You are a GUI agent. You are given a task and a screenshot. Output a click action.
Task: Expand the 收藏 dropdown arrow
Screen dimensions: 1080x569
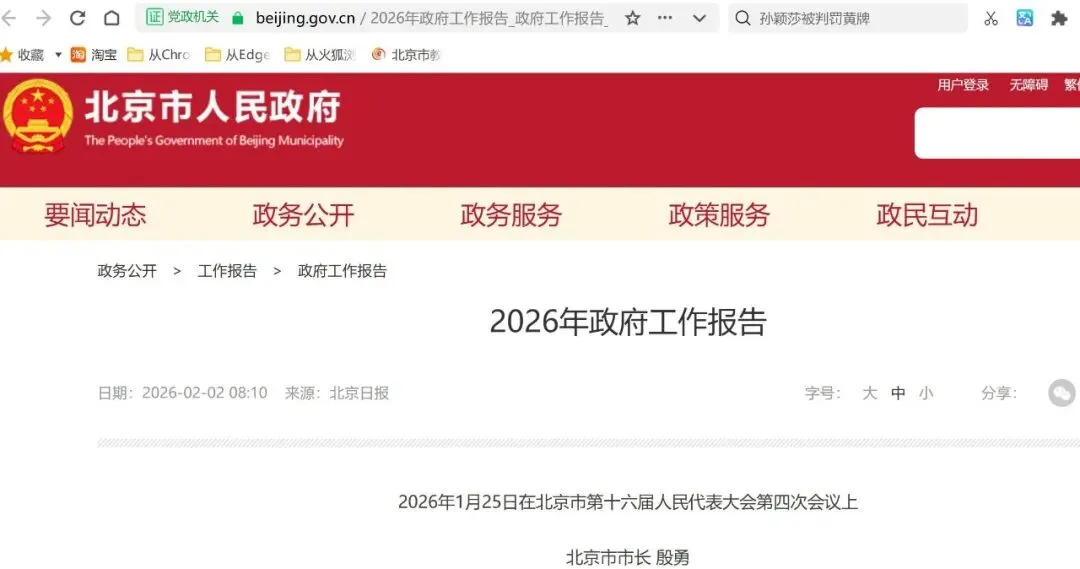58,54
